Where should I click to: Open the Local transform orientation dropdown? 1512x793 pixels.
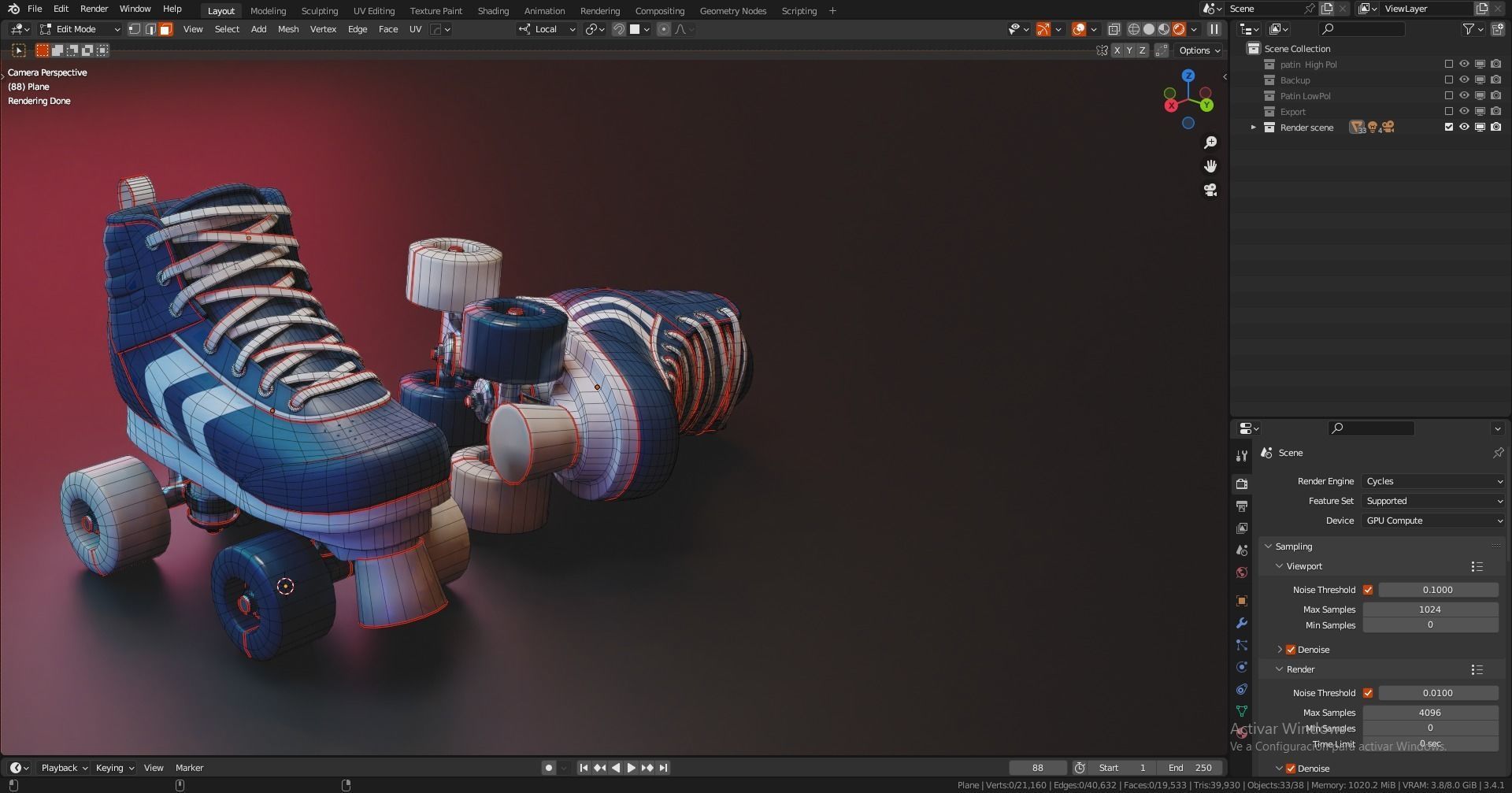(547, 29)
